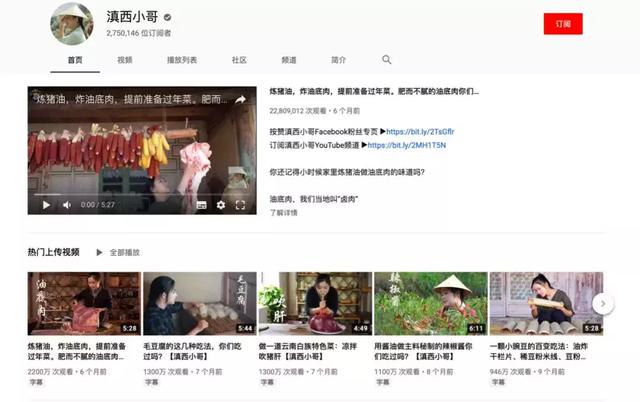Click title 一颗小豌豆的百变吃法

tap(539, 351)
